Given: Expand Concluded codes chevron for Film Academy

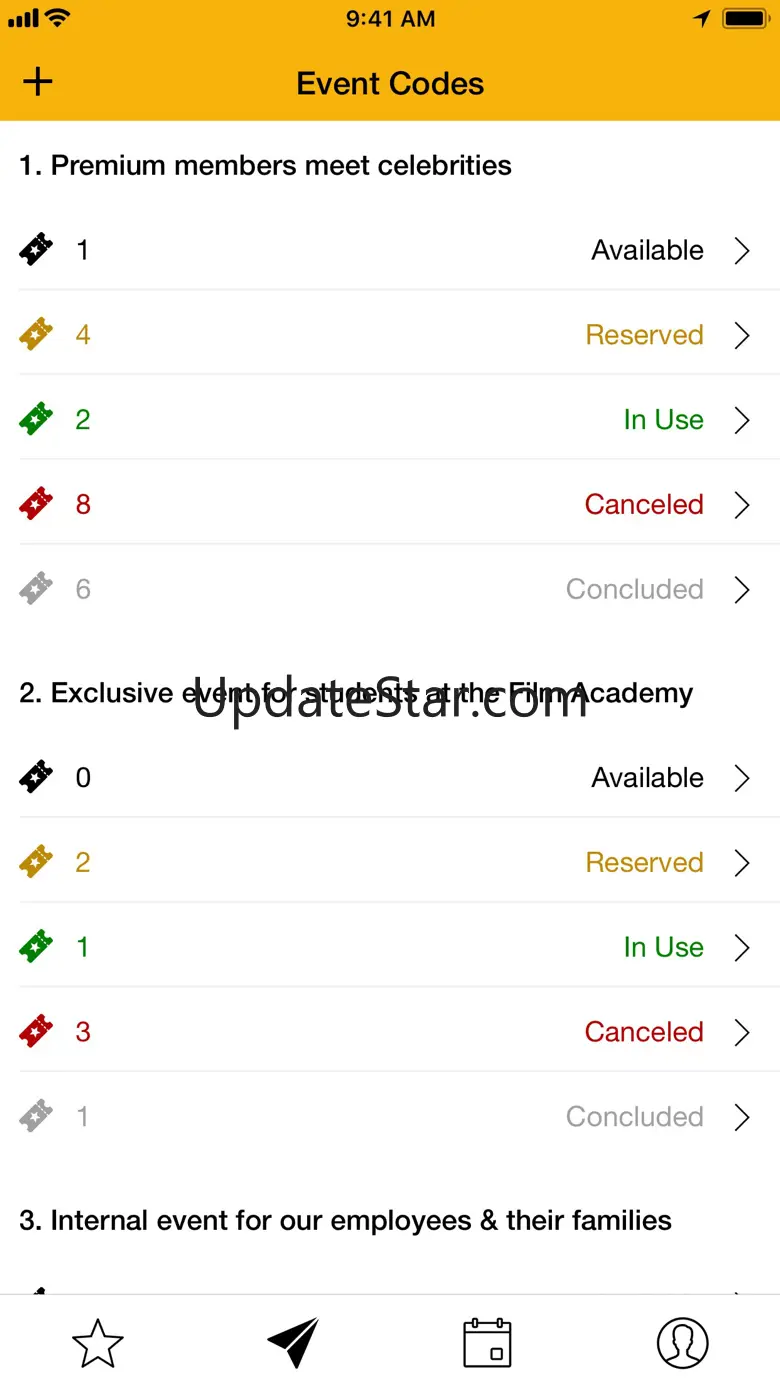Looking at the screenshot, I should (x=742, y=1116).
